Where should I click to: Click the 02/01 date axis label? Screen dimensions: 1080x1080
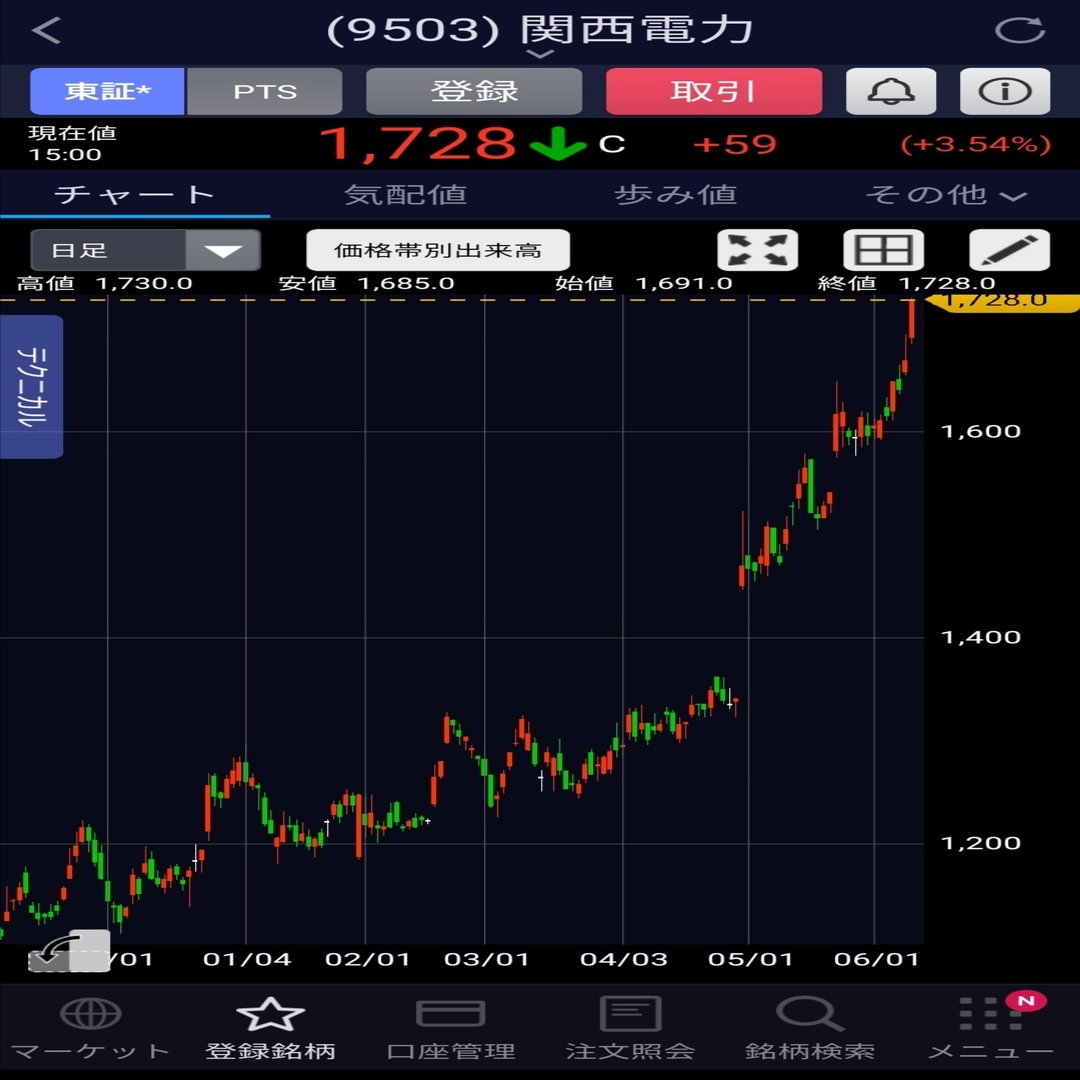367,959
